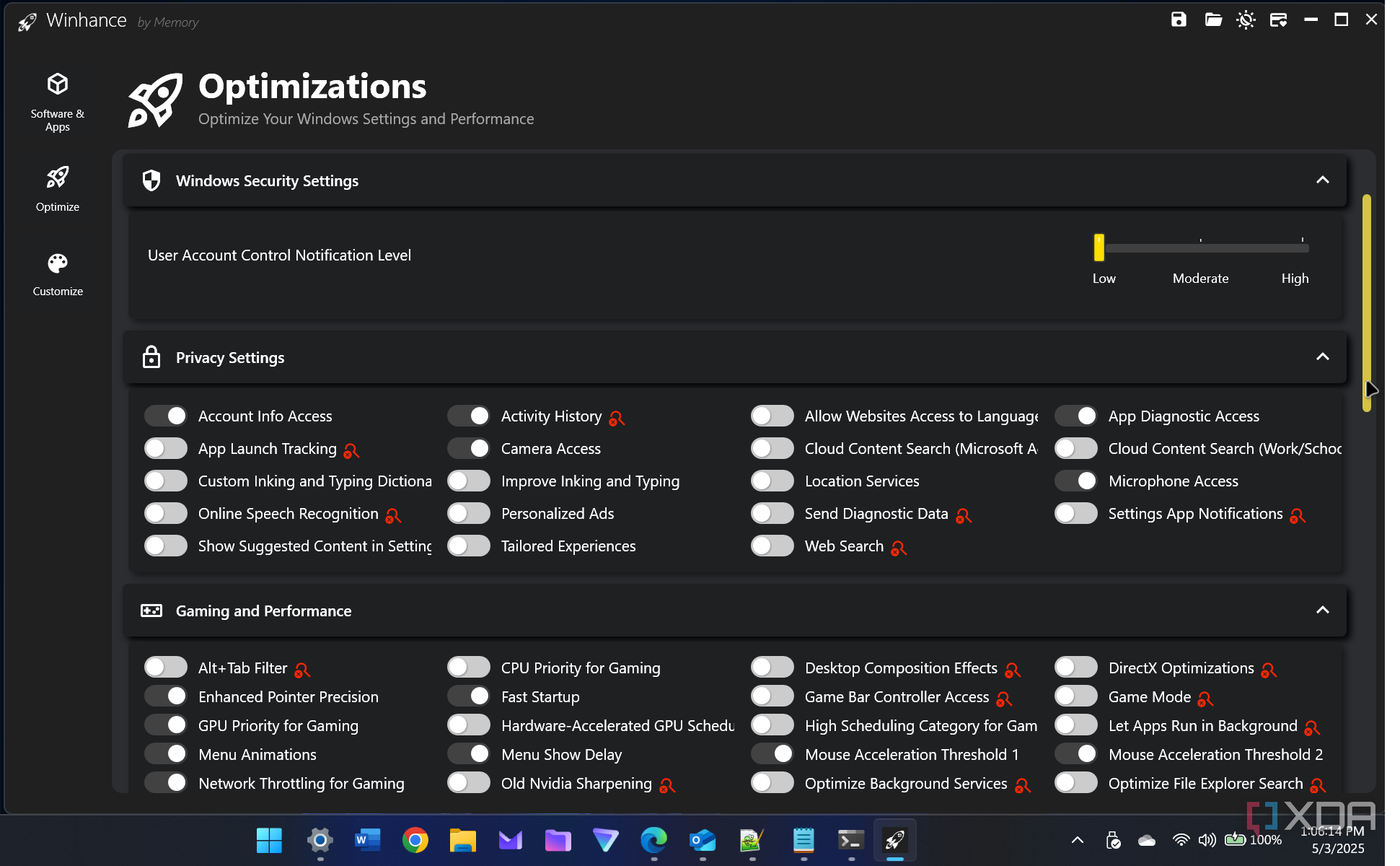
Task: Toggle the light/dark theme sun icon
Action: [x=1246, y=19]
